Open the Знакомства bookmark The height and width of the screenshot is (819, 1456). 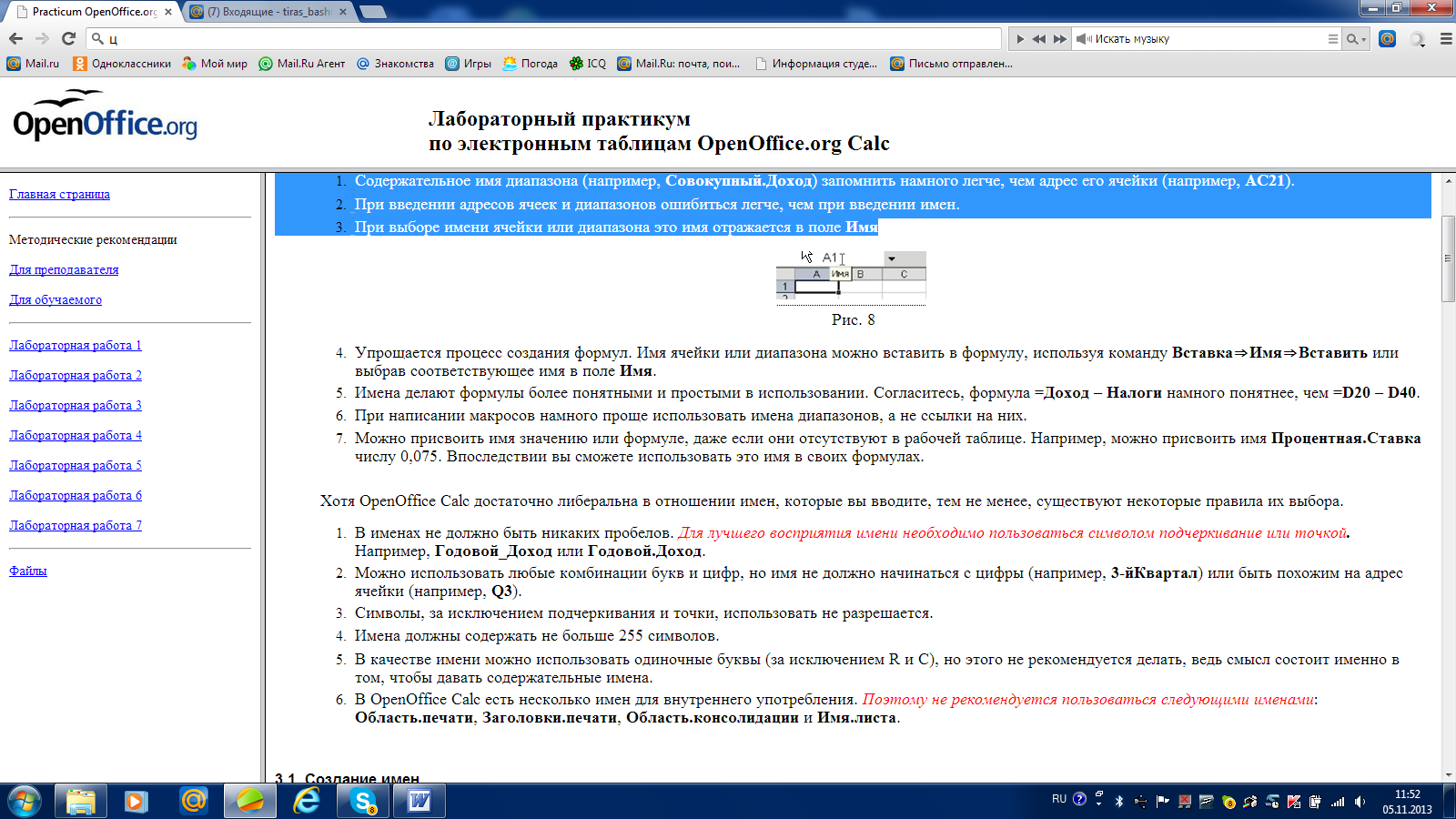[395, 64]
